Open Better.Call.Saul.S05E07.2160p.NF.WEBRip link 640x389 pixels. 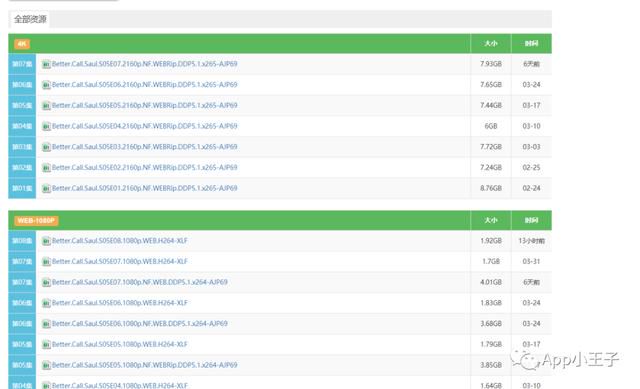pyautogui.click(x=144, y=64)
